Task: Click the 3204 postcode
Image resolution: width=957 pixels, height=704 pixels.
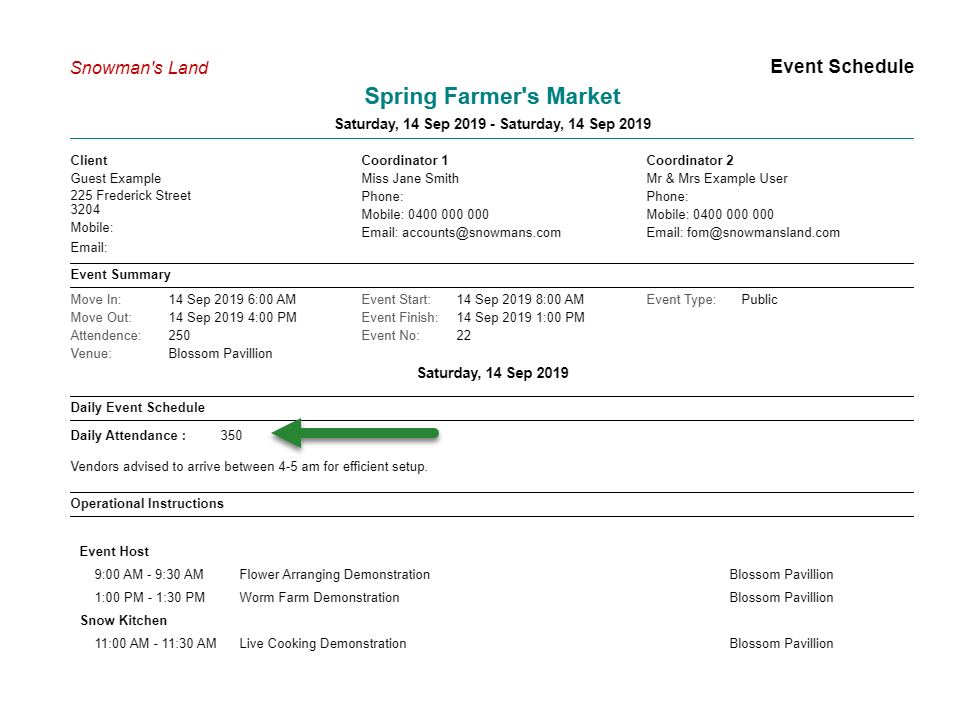Action: pos(85,209)
